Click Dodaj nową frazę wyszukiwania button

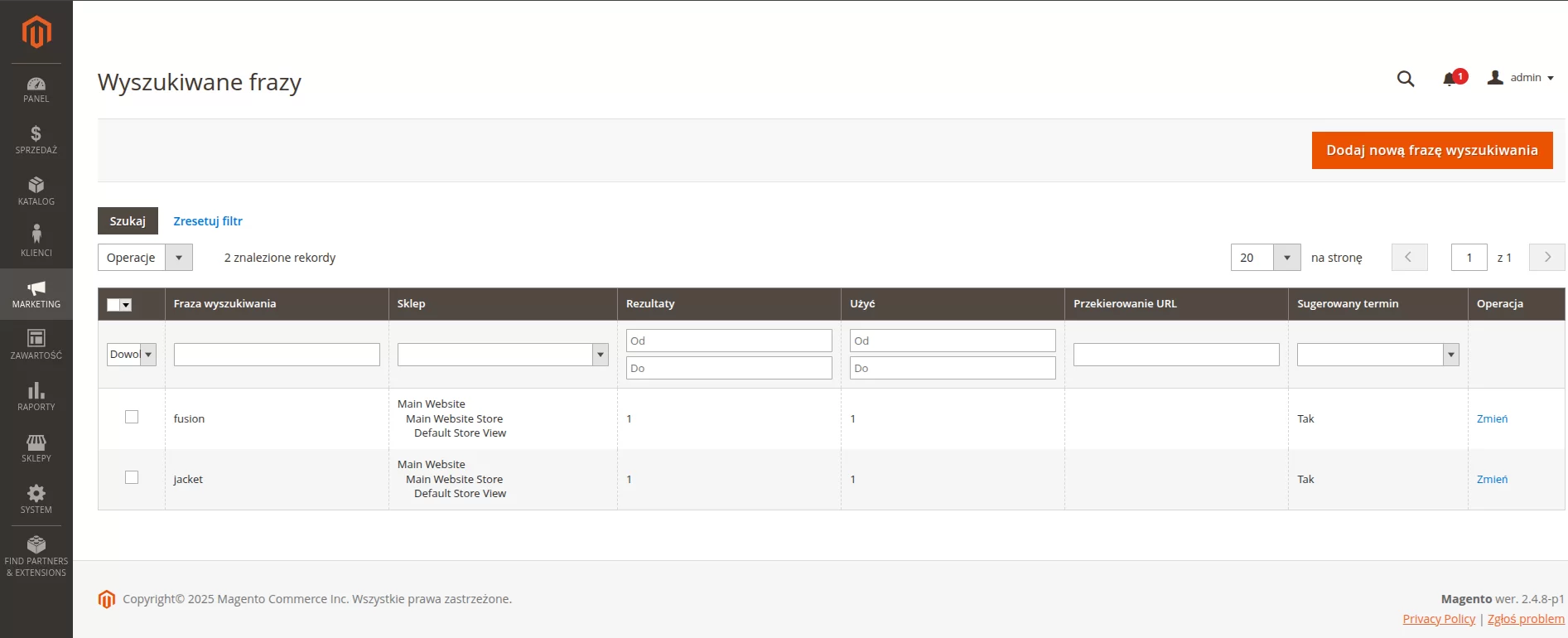coord(1431,150)
